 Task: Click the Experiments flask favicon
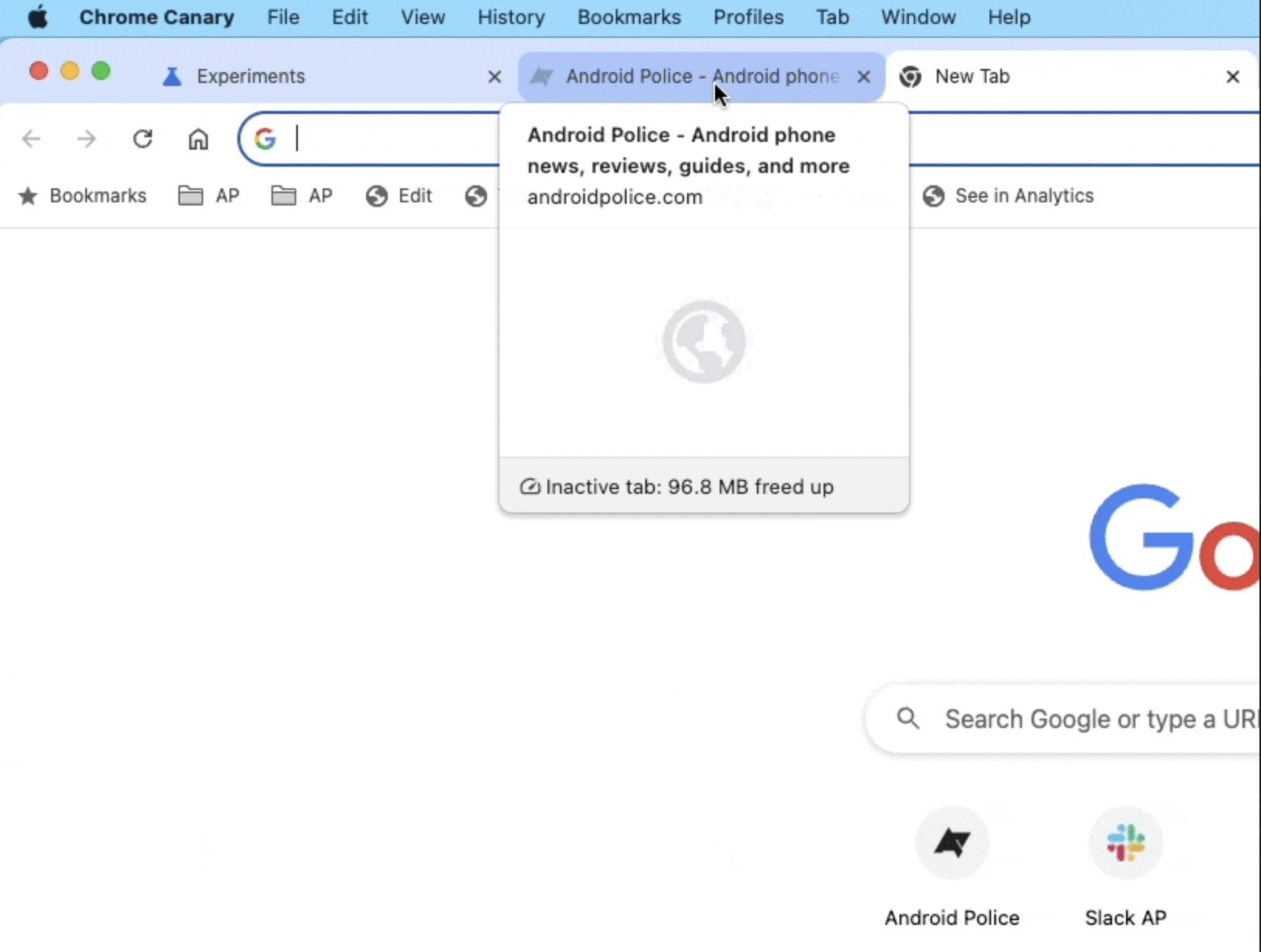coord(172,77)
